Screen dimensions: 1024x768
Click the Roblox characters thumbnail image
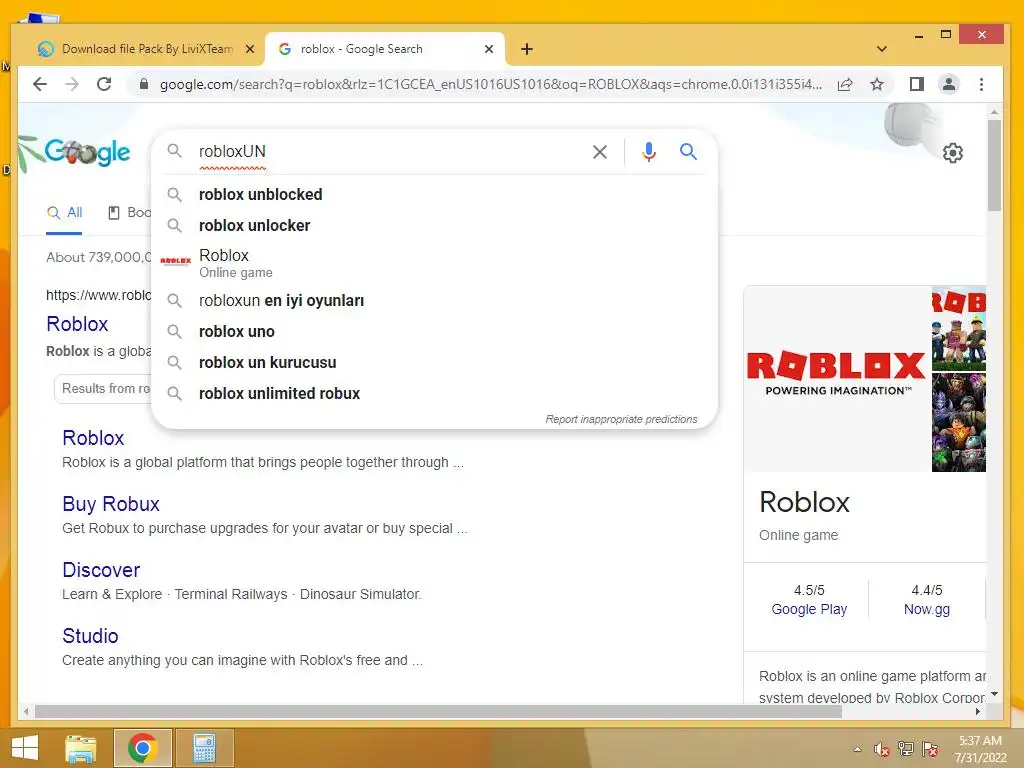[x=959, y=328]
